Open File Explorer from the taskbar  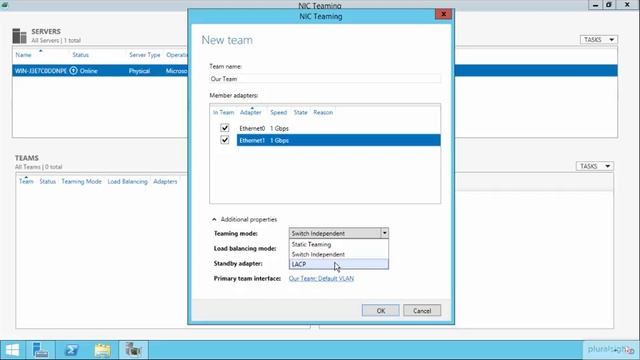click(x=102, y=350)
